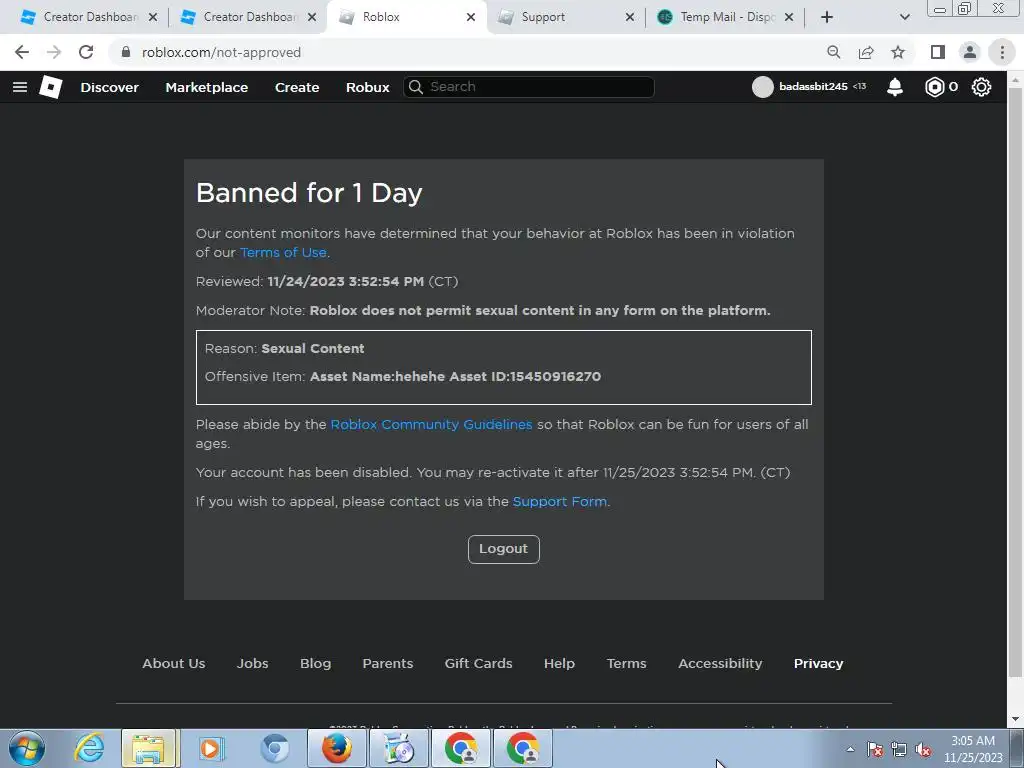Open the Support Form link

(560, 502)
